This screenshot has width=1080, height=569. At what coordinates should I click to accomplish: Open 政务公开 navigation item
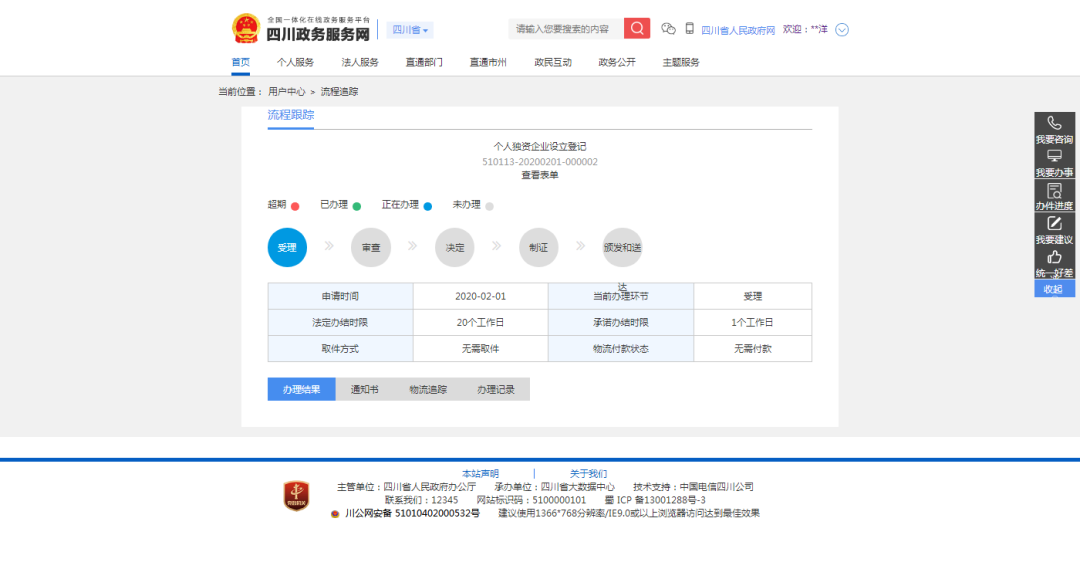pyautogui.click(x=616, y=62)
